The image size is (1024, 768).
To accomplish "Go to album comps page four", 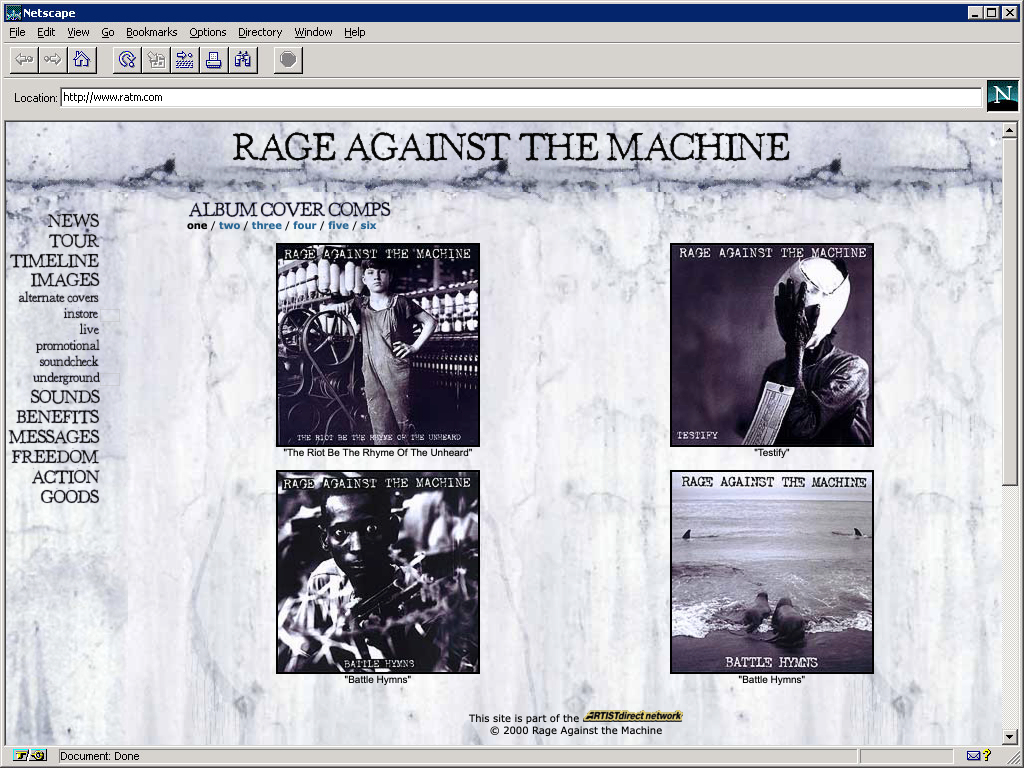I will tap(304, 225).
